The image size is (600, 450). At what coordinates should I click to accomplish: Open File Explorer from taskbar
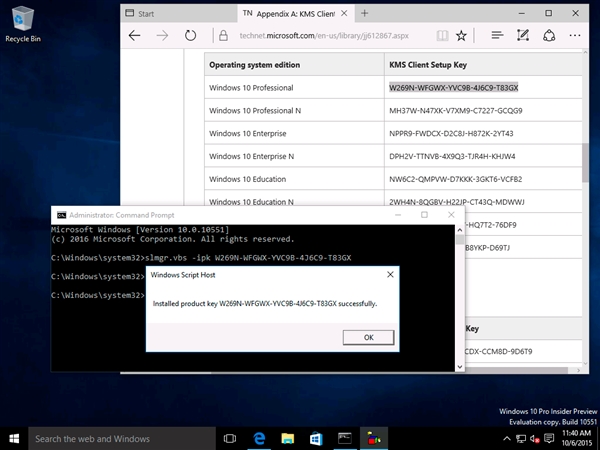click(x=286, y=438)
